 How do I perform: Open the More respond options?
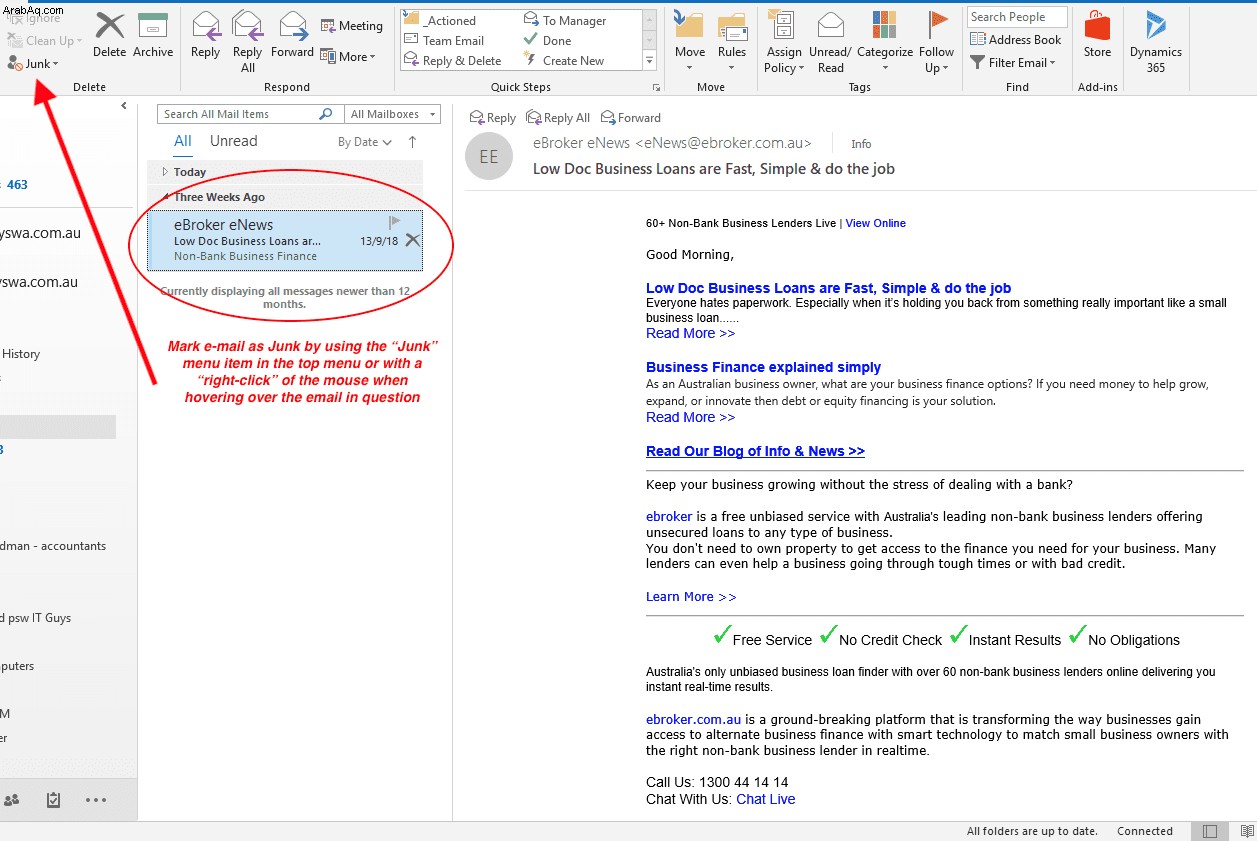(x=348, y=57)
